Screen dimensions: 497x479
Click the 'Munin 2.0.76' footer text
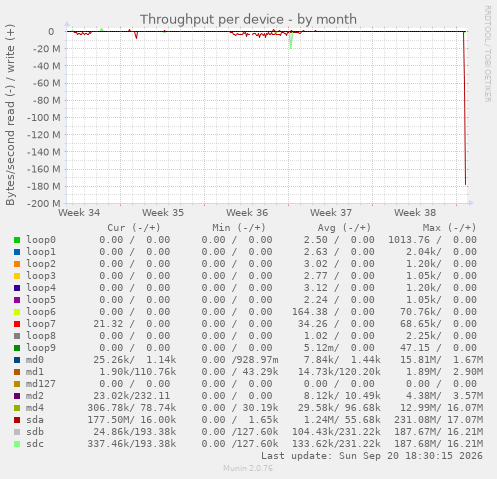[248, 468]
